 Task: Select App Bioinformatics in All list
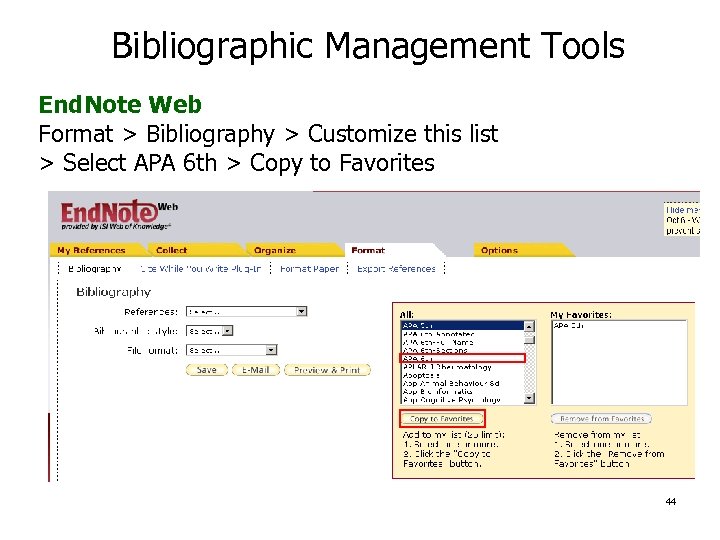(x=462, y=392)
